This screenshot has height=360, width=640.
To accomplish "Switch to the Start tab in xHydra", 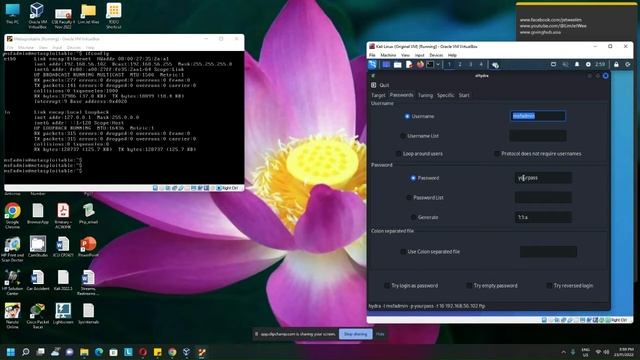I will pyautogui.click(x=464, y=95).
